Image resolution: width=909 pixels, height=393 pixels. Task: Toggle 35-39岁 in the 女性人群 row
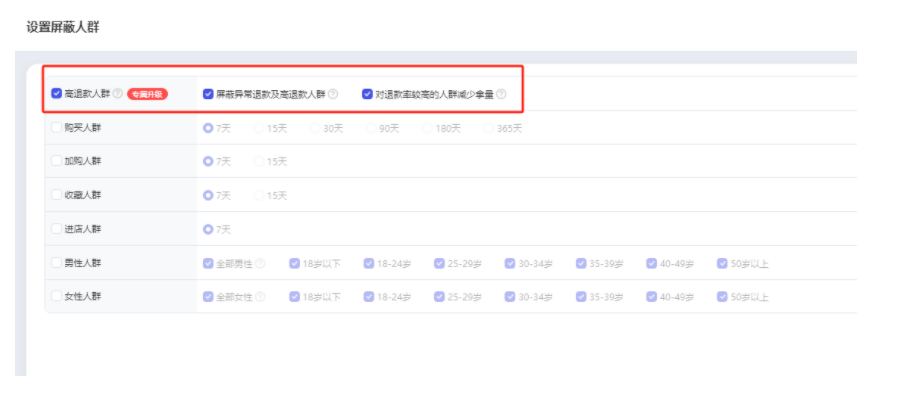(x=581, y=297)
